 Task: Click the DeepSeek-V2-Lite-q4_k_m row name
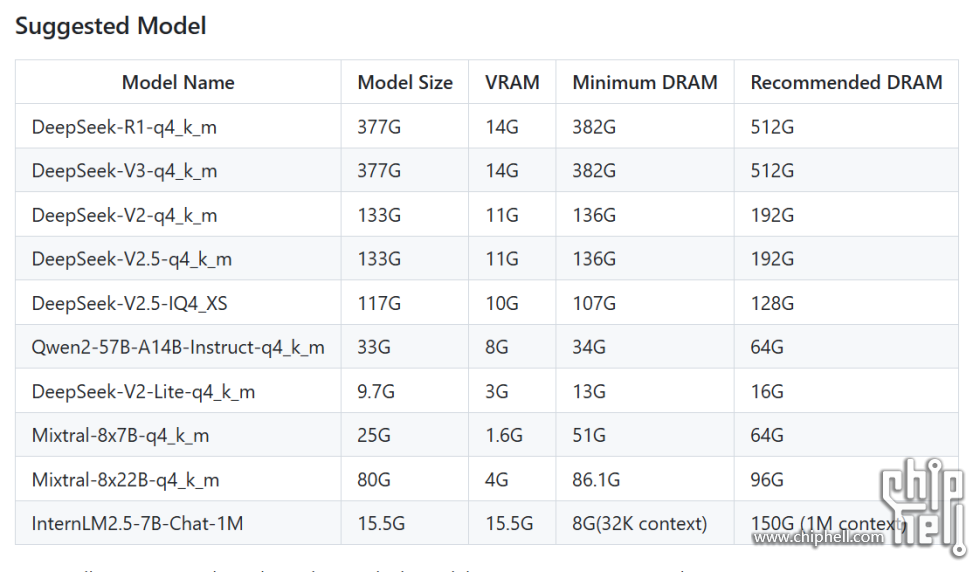143,392
